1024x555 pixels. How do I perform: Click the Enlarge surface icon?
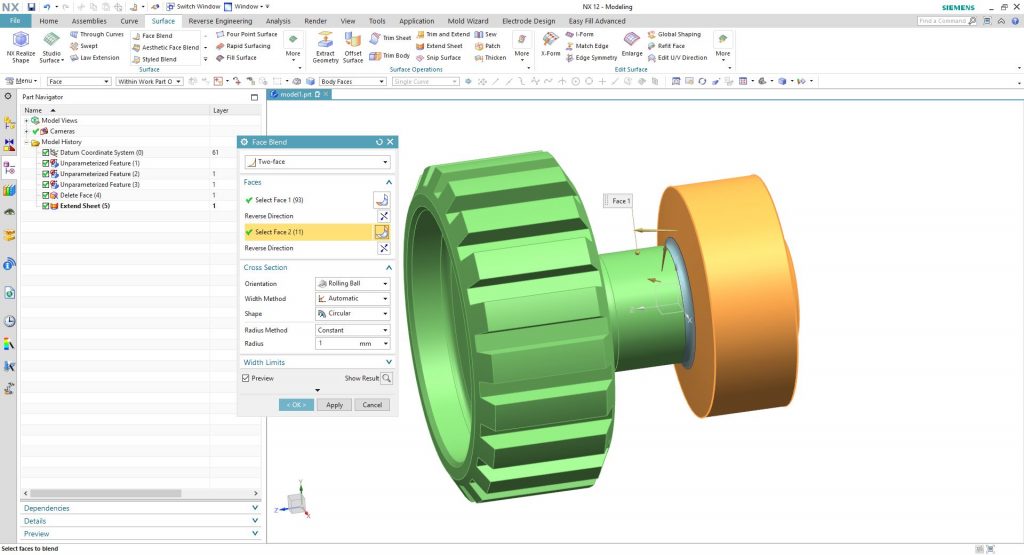click(632, 40)
